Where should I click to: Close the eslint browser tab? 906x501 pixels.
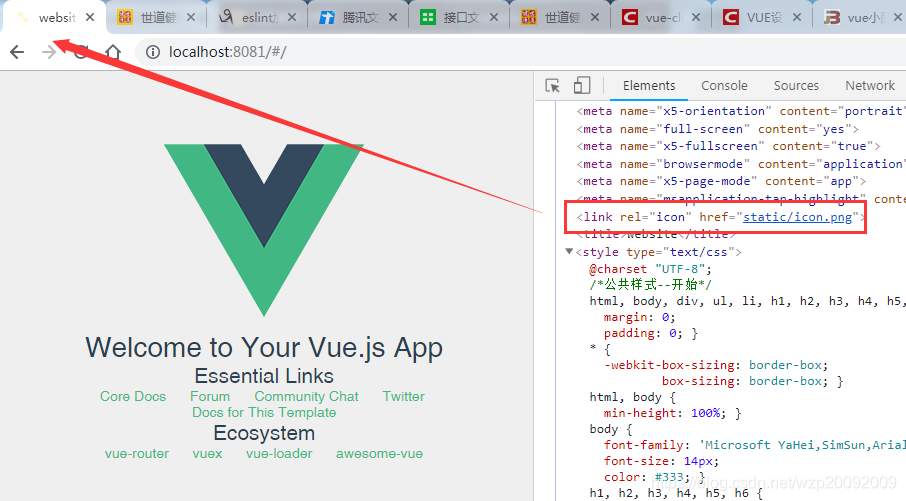tap(292, 17)
